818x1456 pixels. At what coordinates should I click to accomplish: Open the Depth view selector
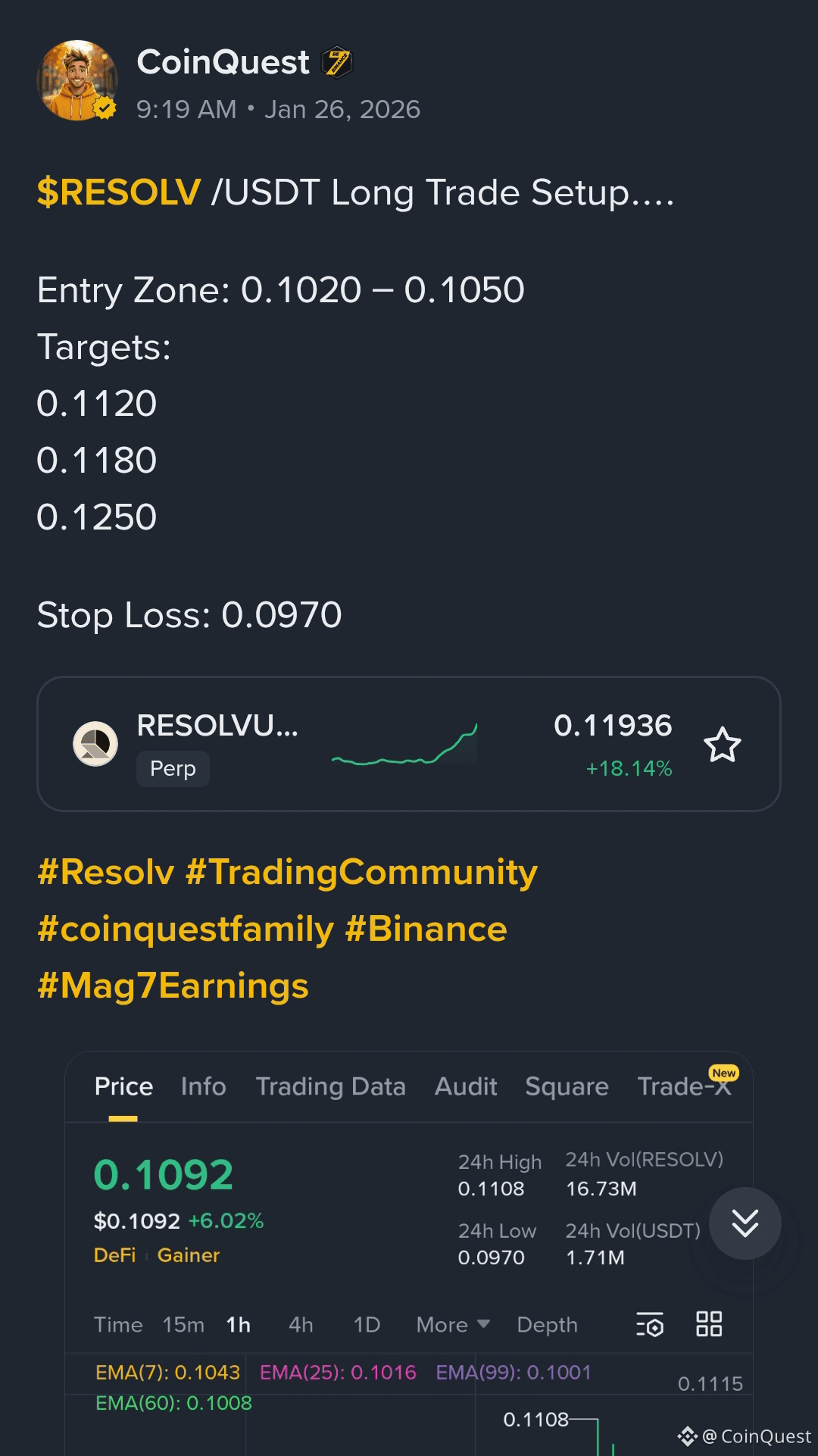click(x=547, y=1325)
